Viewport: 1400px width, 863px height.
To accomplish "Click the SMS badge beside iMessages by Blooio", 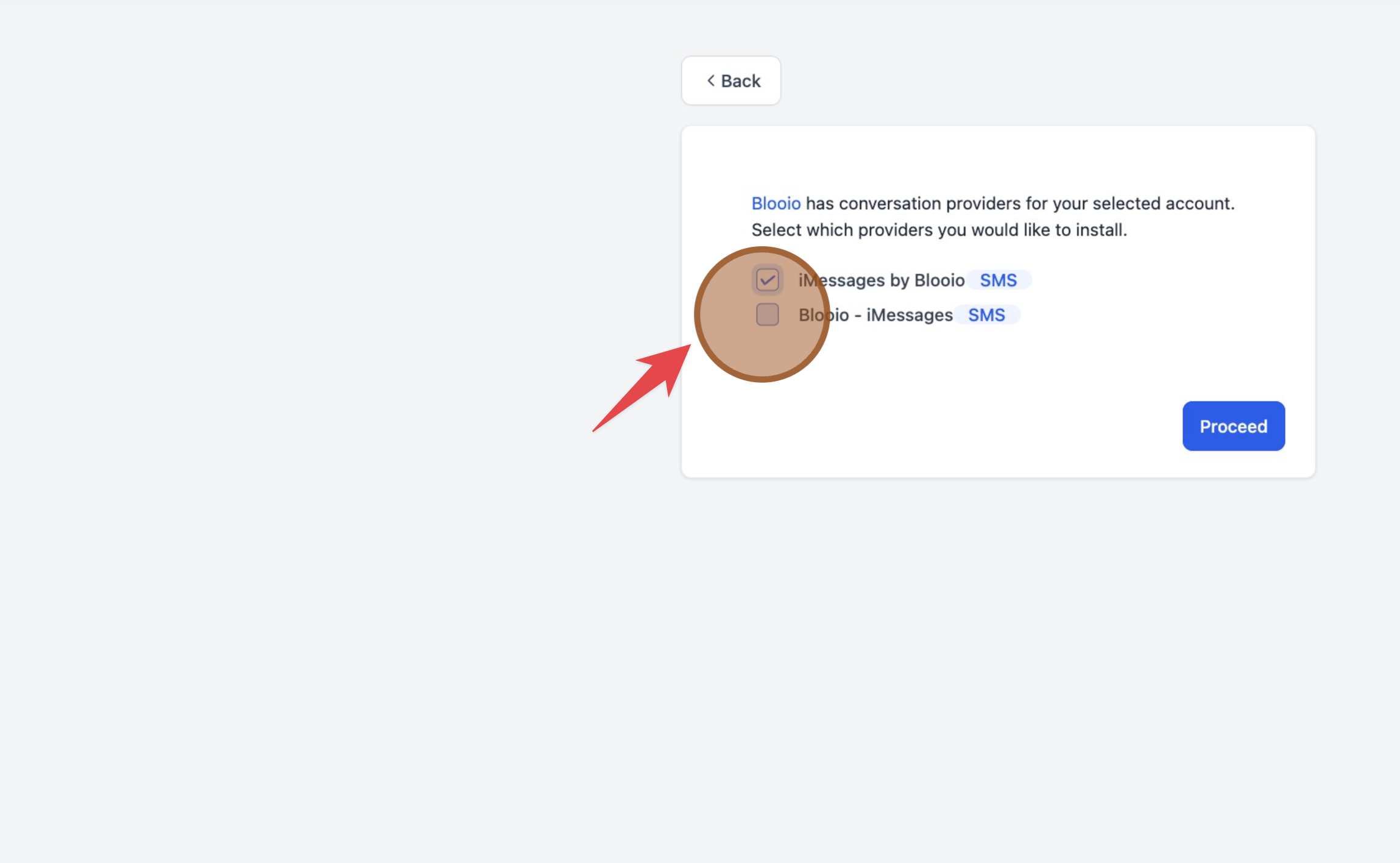I will click(x=999, y=280).
